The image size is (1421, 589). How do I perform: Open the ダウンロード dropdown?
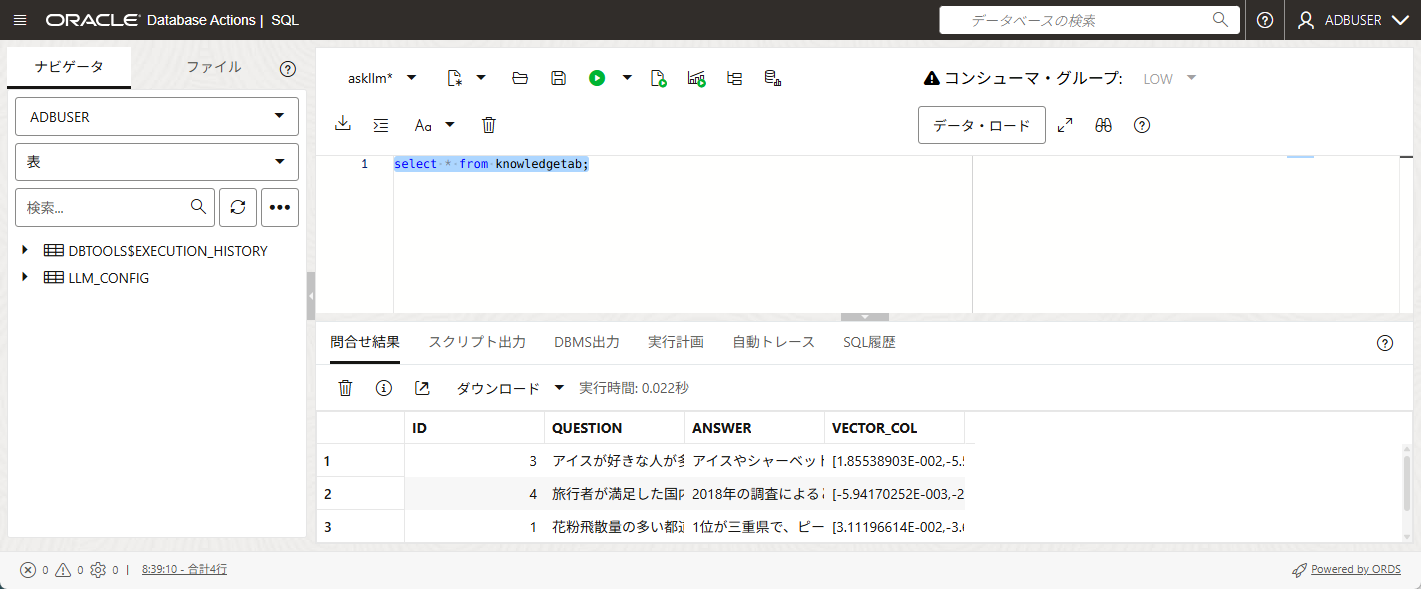click(x=510, y=388)
